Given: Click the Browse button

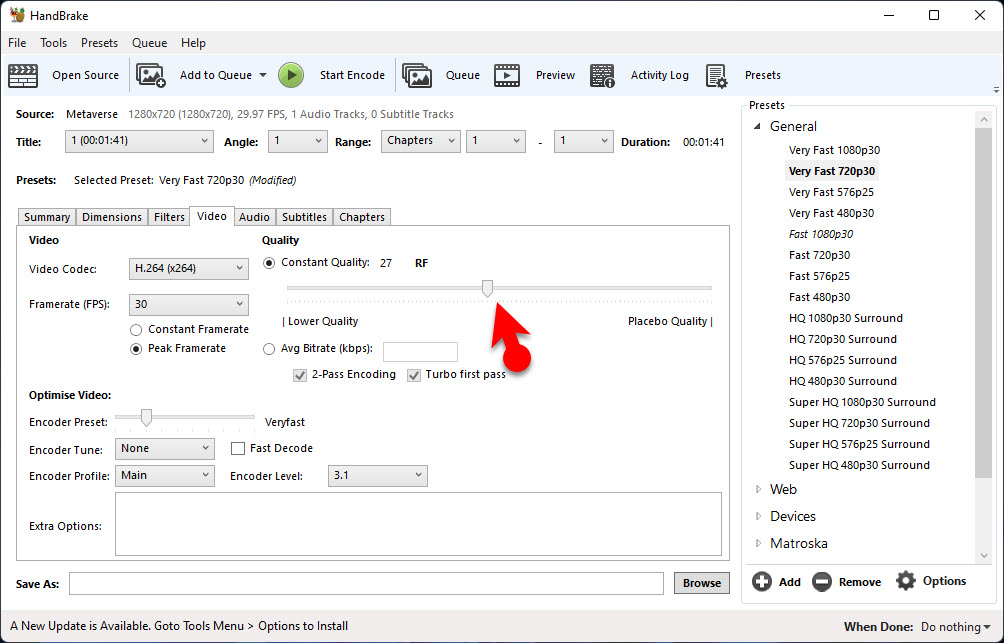Looking at the screenshot, I should pos(702,583).
